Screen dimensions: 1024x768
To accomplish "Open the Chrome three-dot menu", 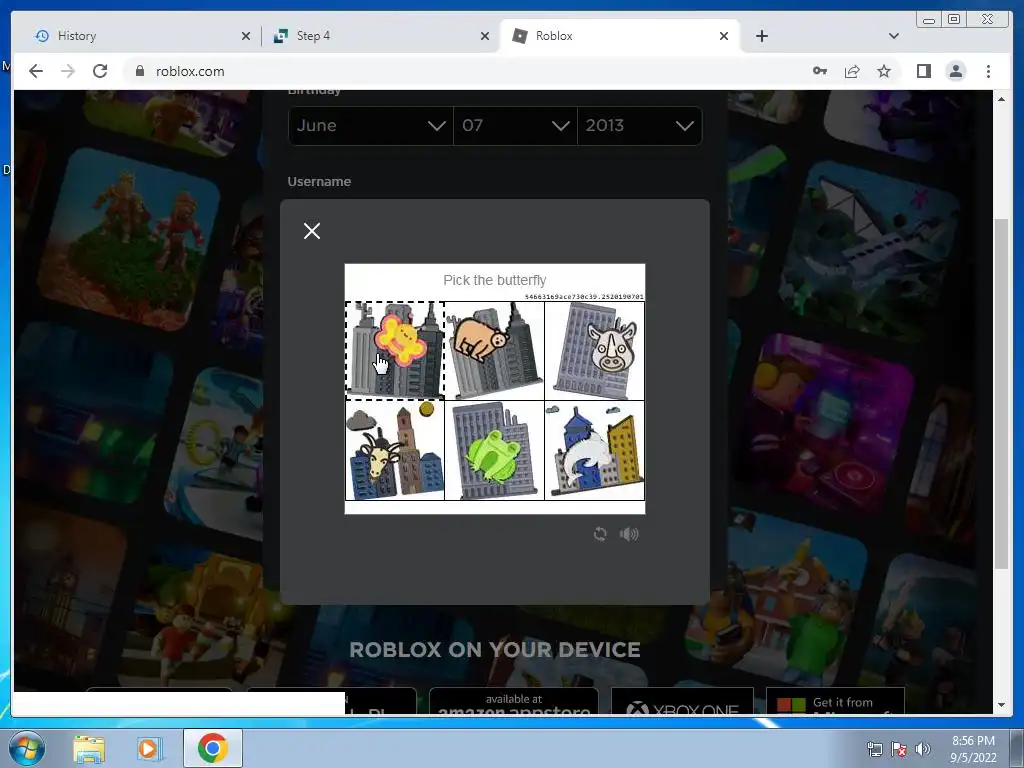I will (x=988, y=71).
